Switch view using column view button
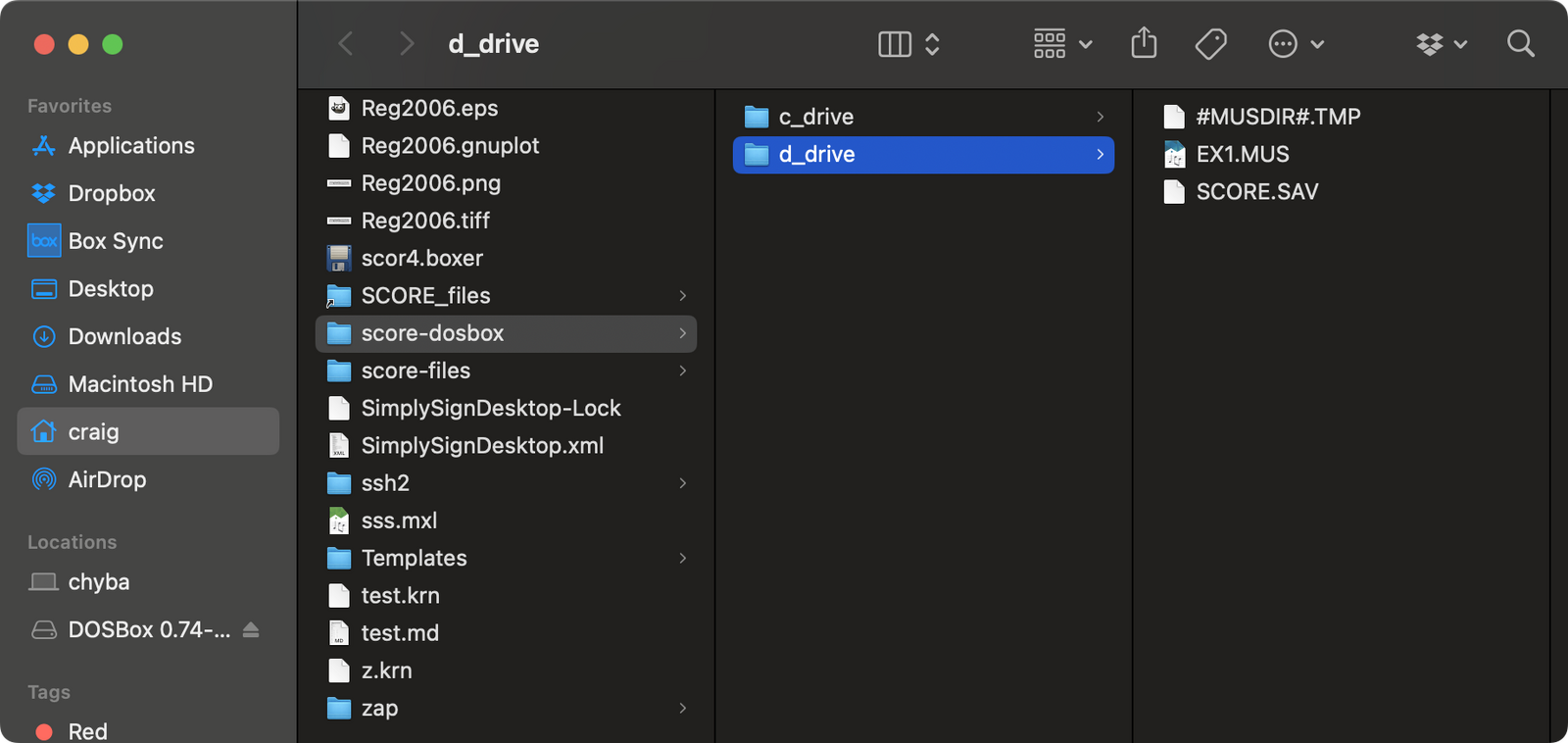Screen dimensions: 1568x743 [x=895, y=44]
